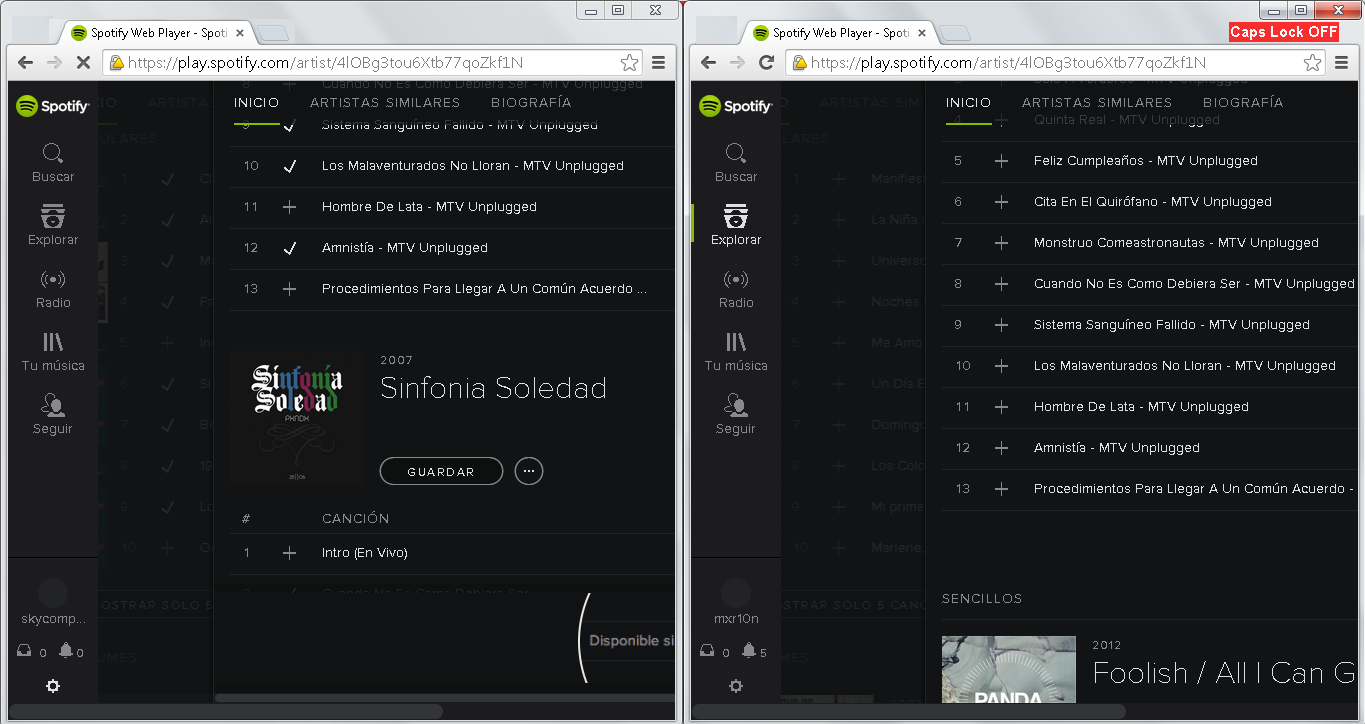Open more options for Sinfonia Soledad album
This screenshot has height=724, width=1365.
pyautogui.click(x=529, y=471)
